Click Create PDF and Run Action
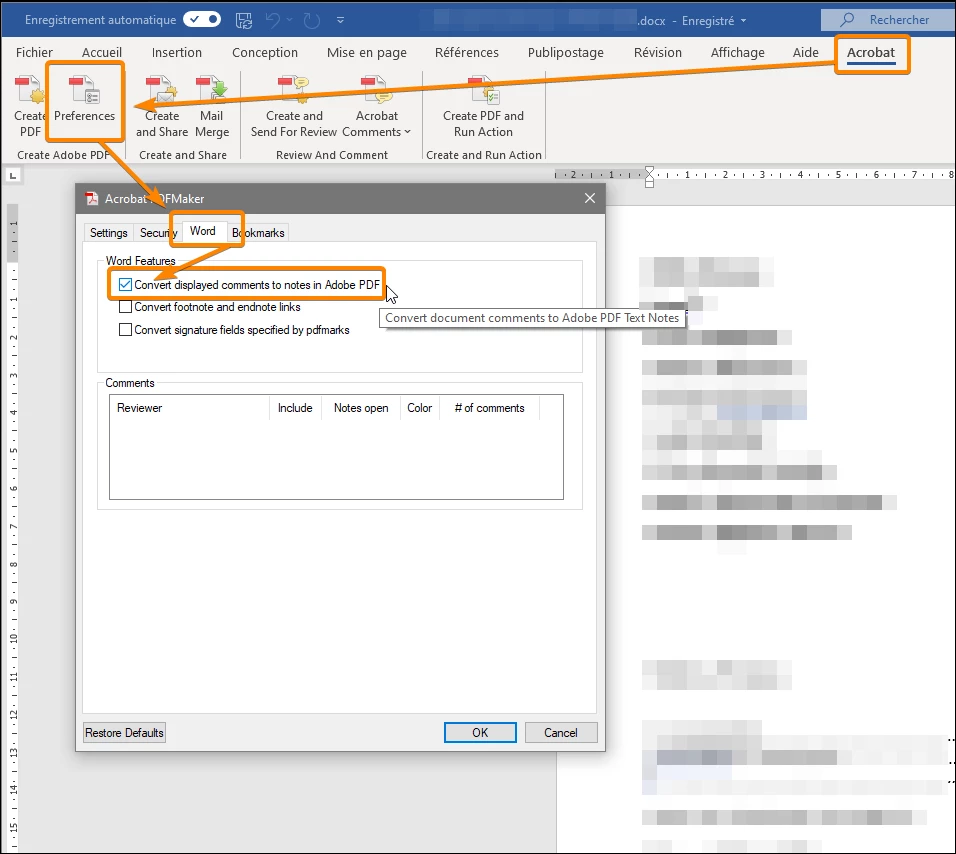Image resolution: width=956 pixels, height=854 pixels. (483, 107)
